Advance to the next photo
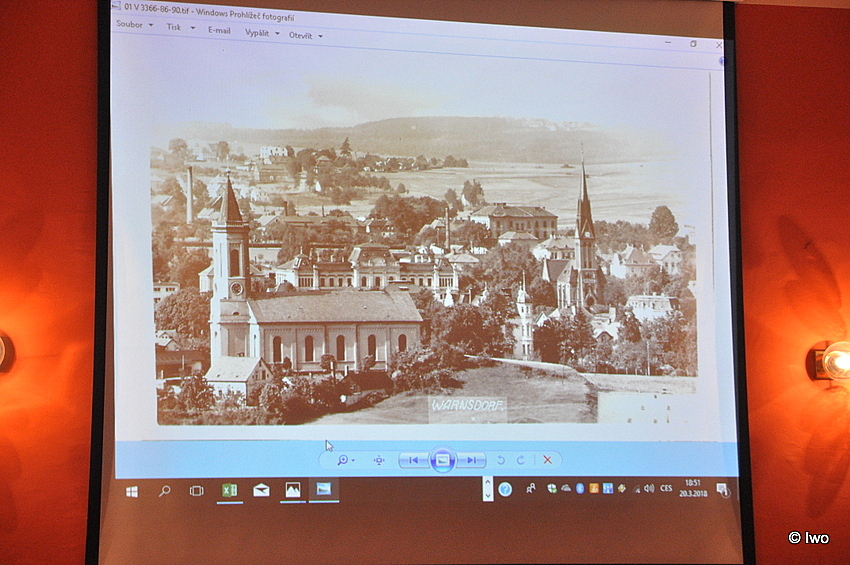Screen dimensions: 850x565 (471, 460)
